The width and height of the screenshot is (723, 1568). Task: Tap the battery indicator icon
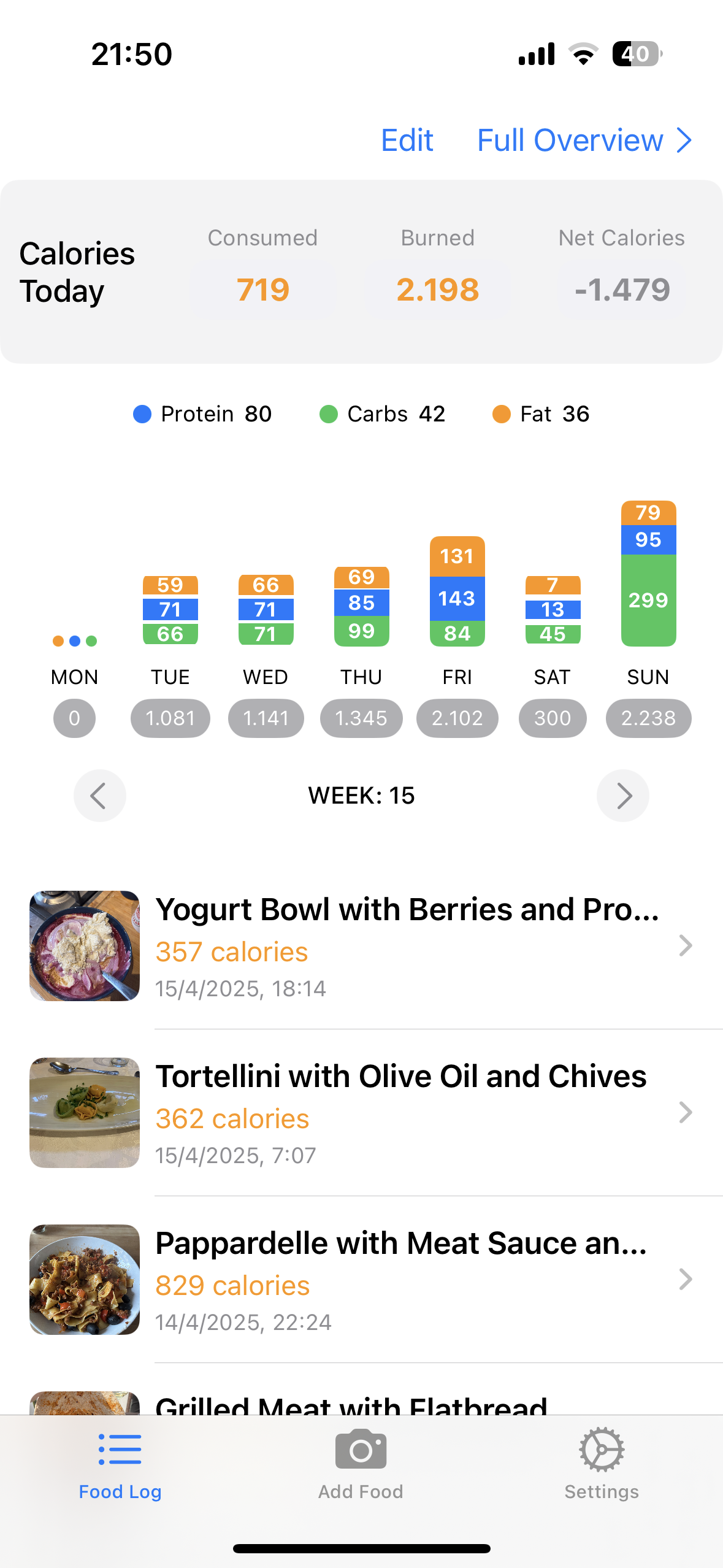(x=637, y=54)
